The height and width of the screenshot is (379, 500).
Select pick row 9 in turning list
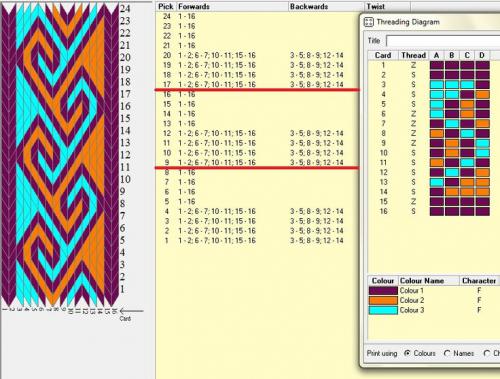[x=257, y=162]
